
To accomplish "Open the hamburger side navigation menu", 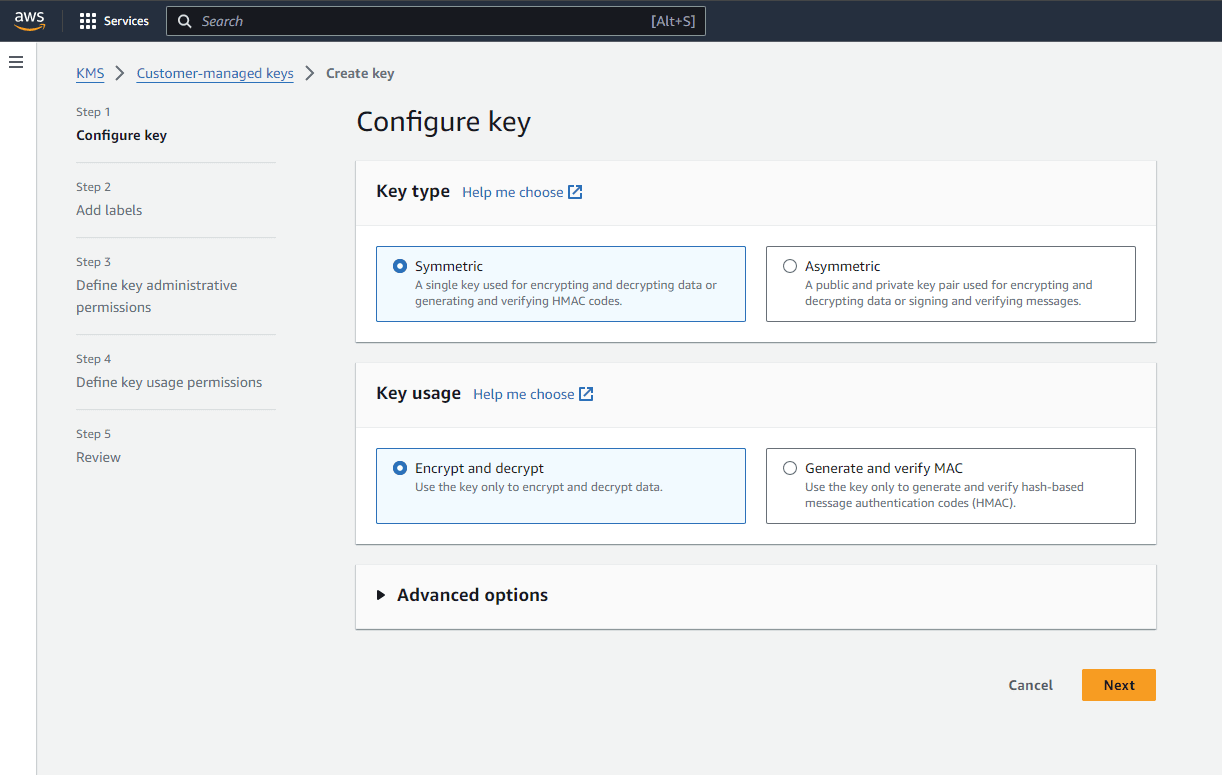I will [16, 62].
